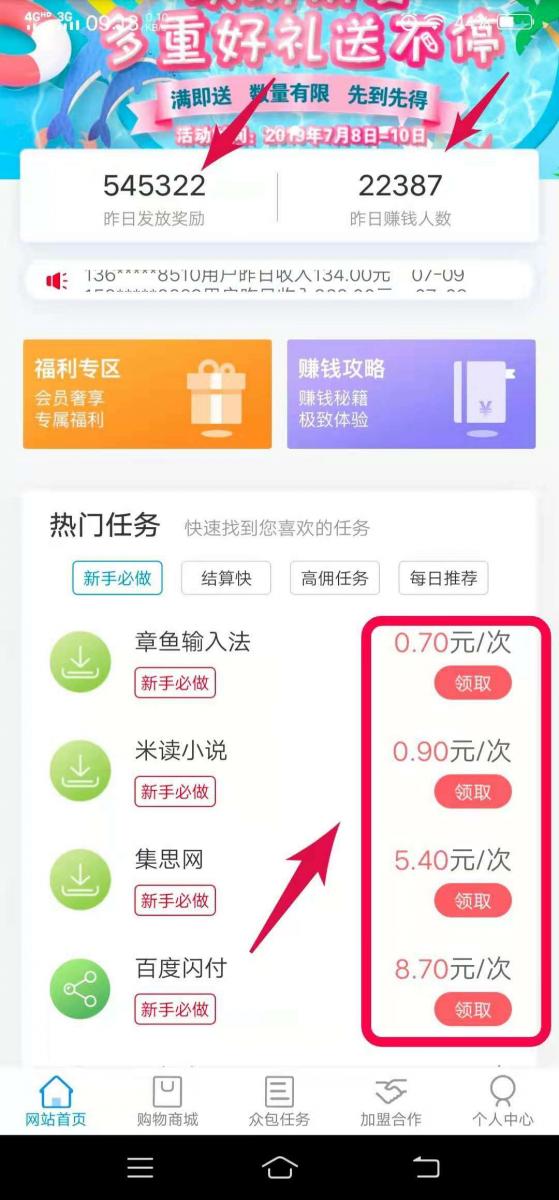This screenshot has height=1200, width=559.
Task: Select the 高佣任务 filter tab
Action: pos(335,577)
